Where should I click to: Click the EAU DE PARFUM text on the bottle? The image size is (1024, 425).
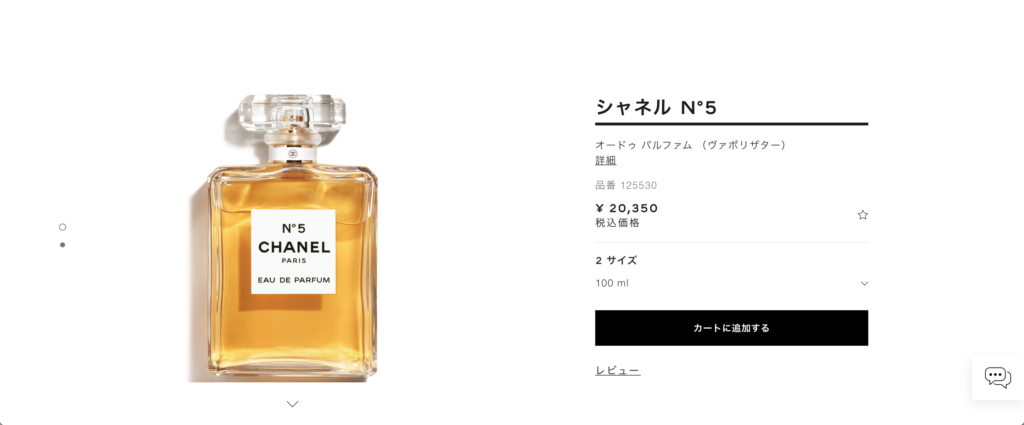point(293,280)
